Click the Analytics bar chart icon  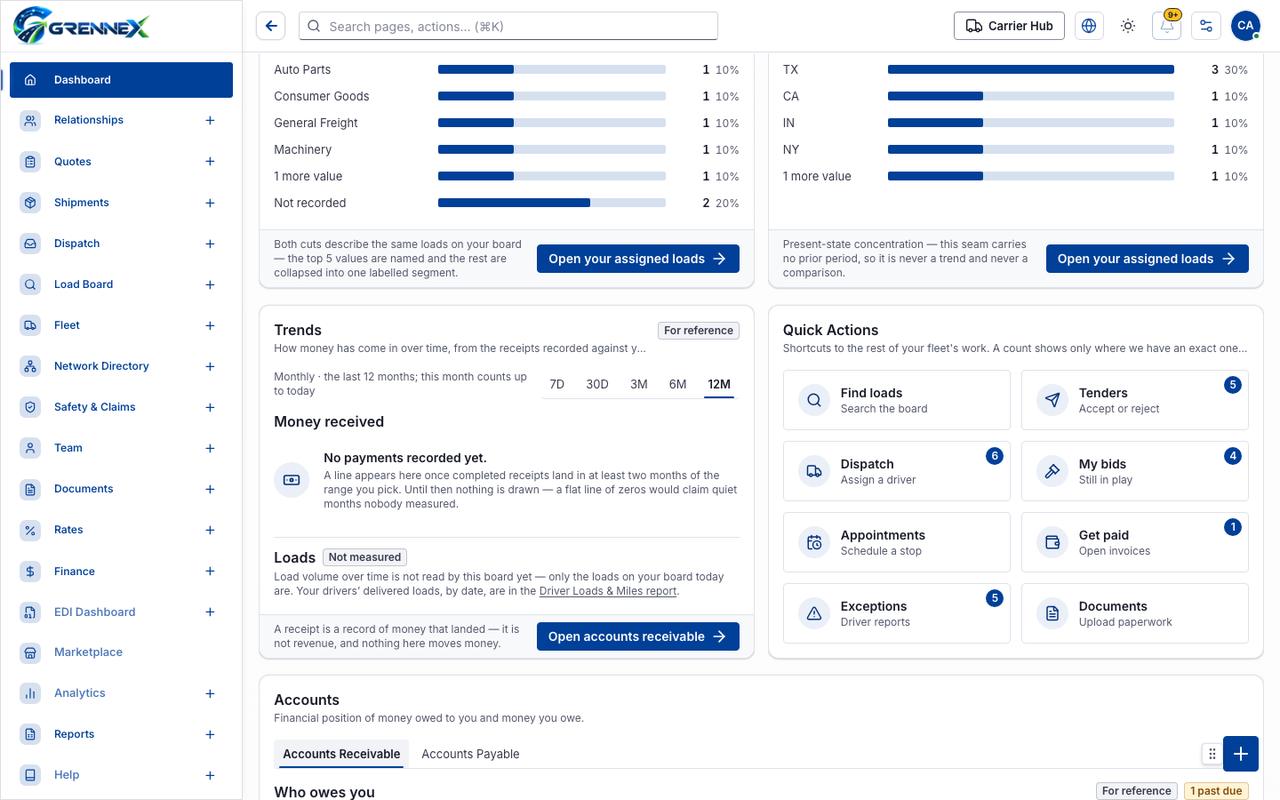[x=31, y=693]
